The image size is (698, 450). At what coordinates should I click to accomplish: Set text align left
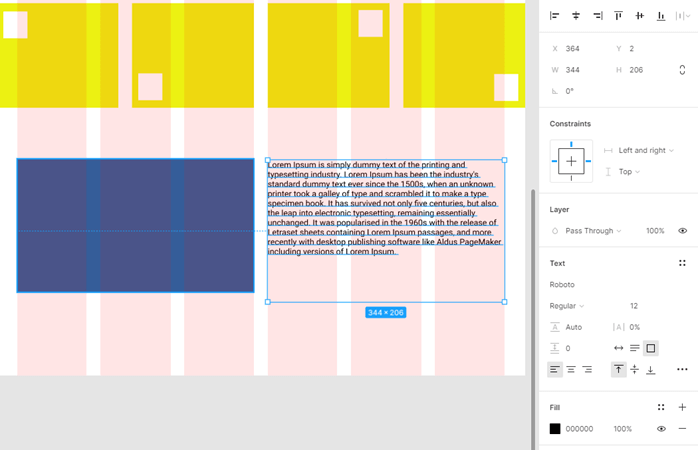pyautogui.click(x=555, y=369)
